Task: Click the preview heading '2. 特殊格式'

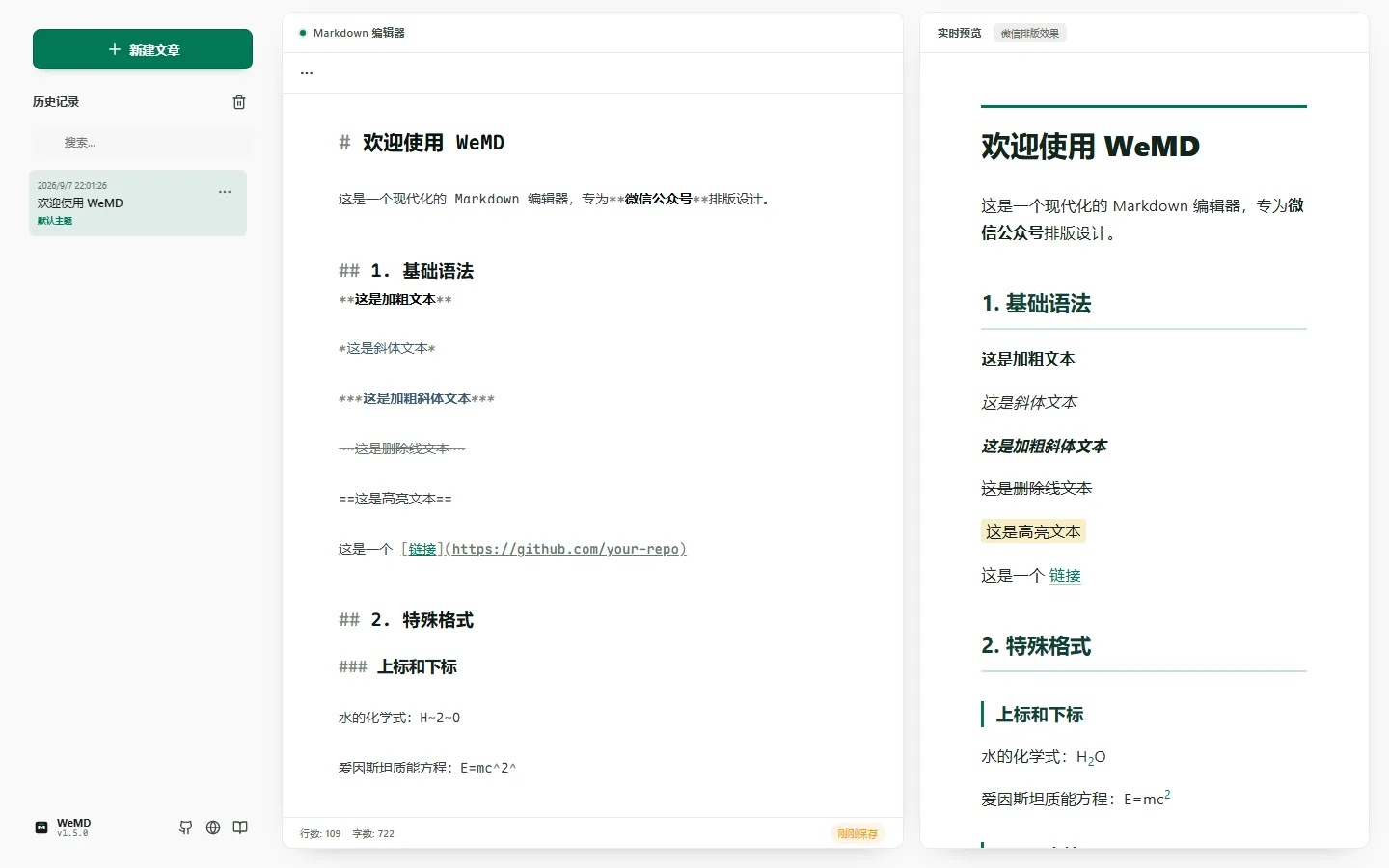Action: [1036, 646]
